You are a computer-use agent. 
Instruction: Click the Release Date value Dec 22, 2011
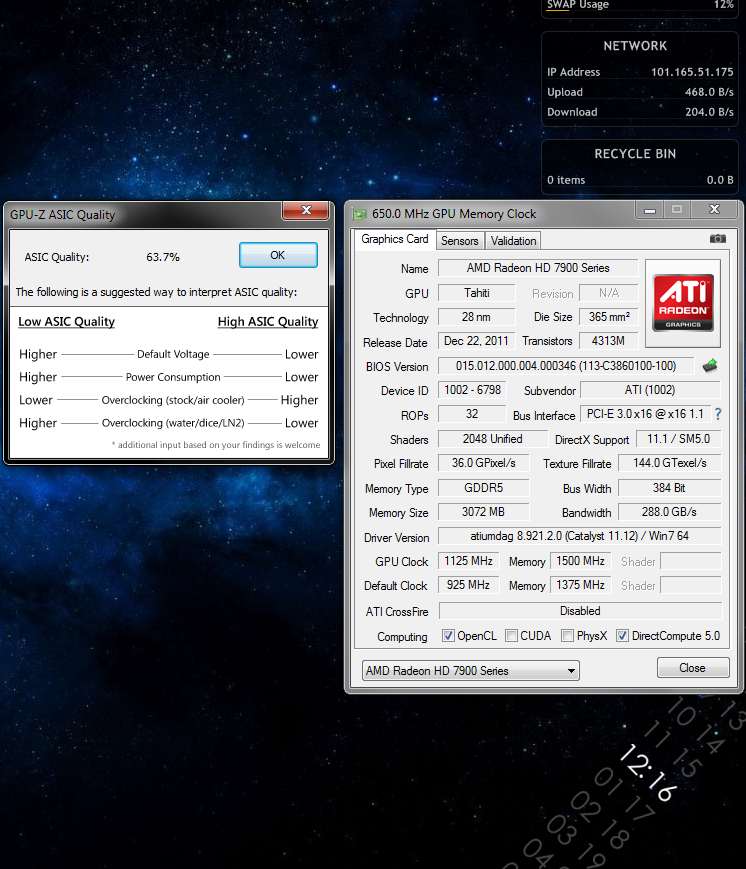(x=477, y=341)
